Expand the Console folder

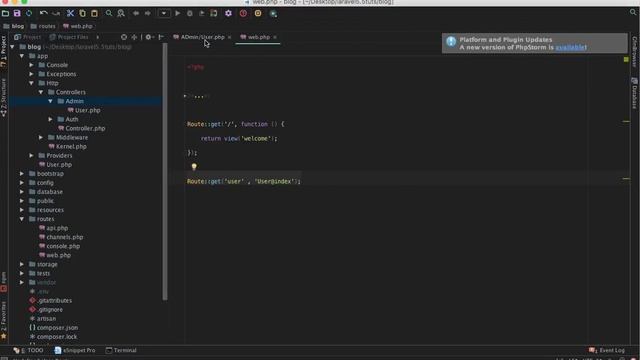31,65
